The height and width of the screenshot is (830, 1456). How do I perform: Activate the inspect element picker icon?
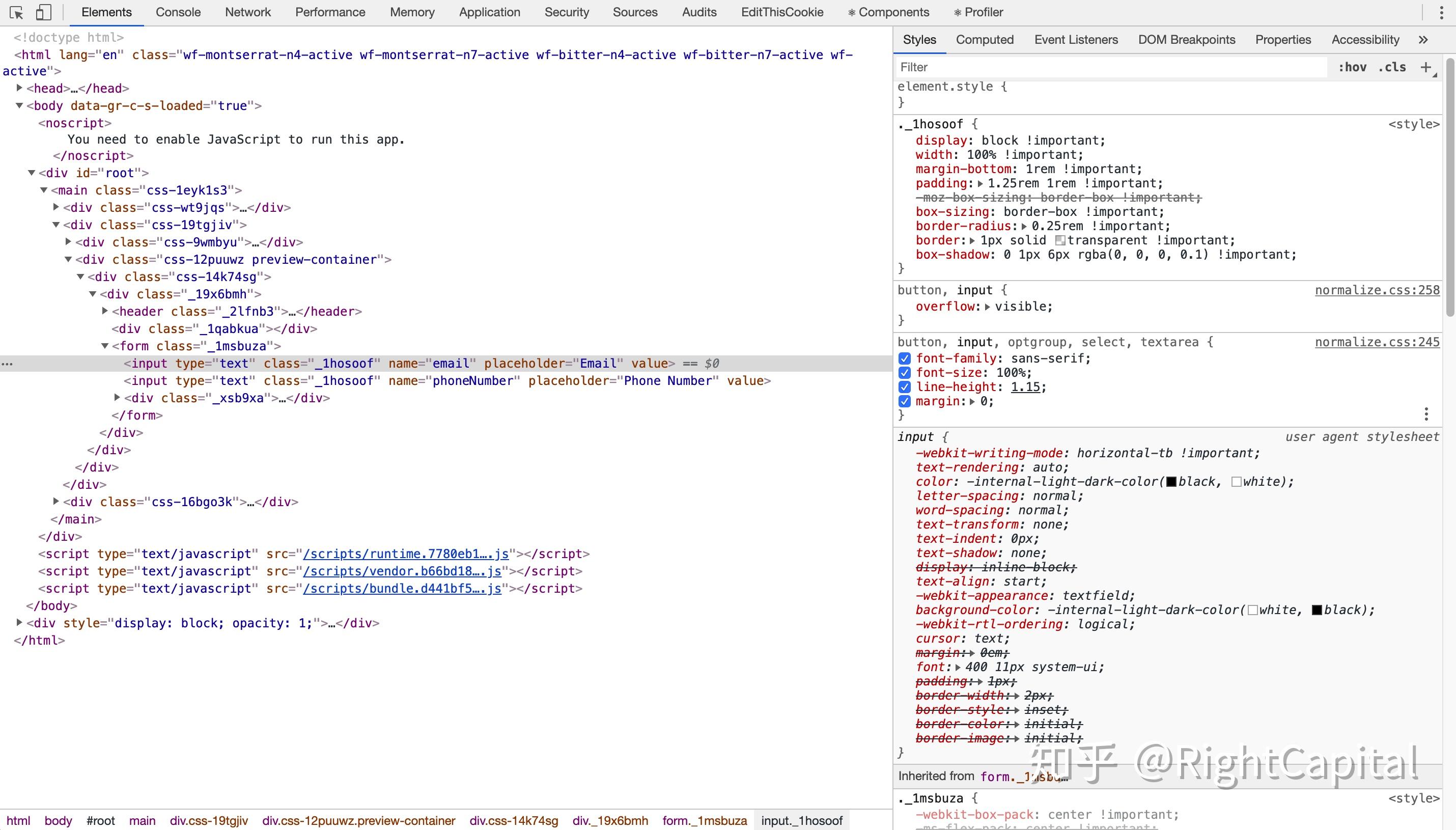[x=16, y=13]
